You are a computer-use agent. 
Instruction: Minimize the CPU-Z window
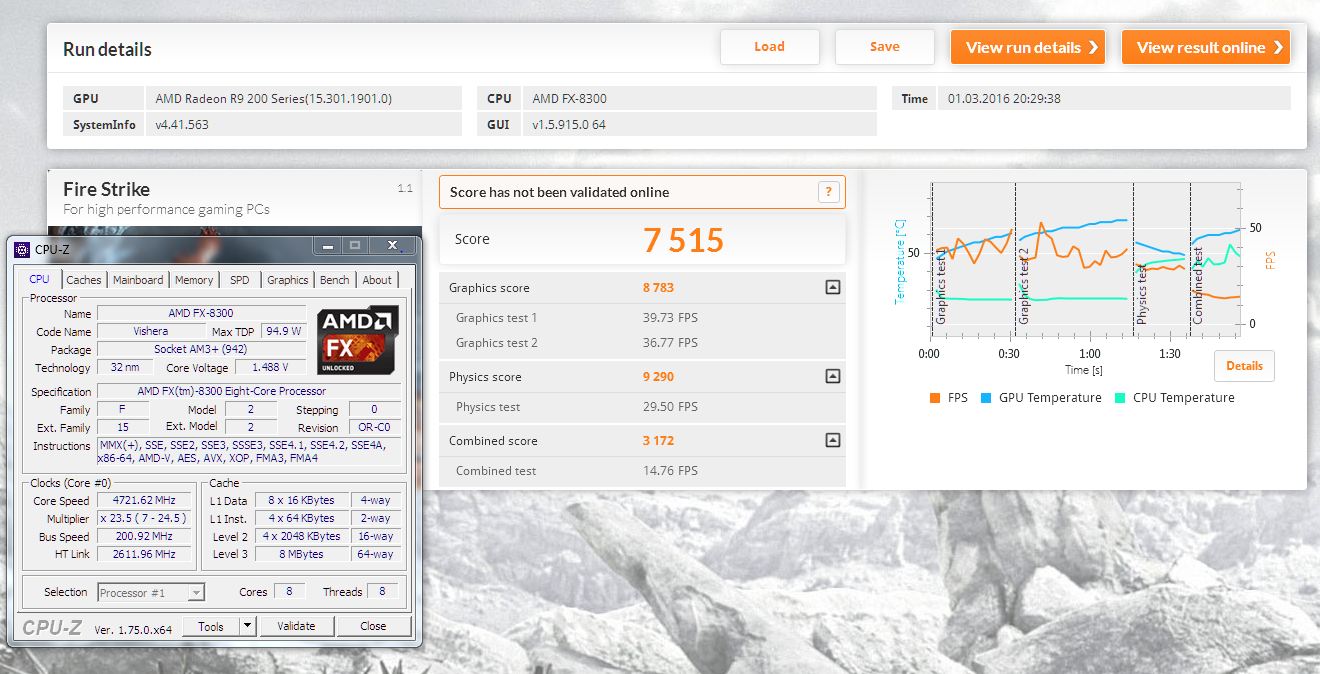[327, 245]
